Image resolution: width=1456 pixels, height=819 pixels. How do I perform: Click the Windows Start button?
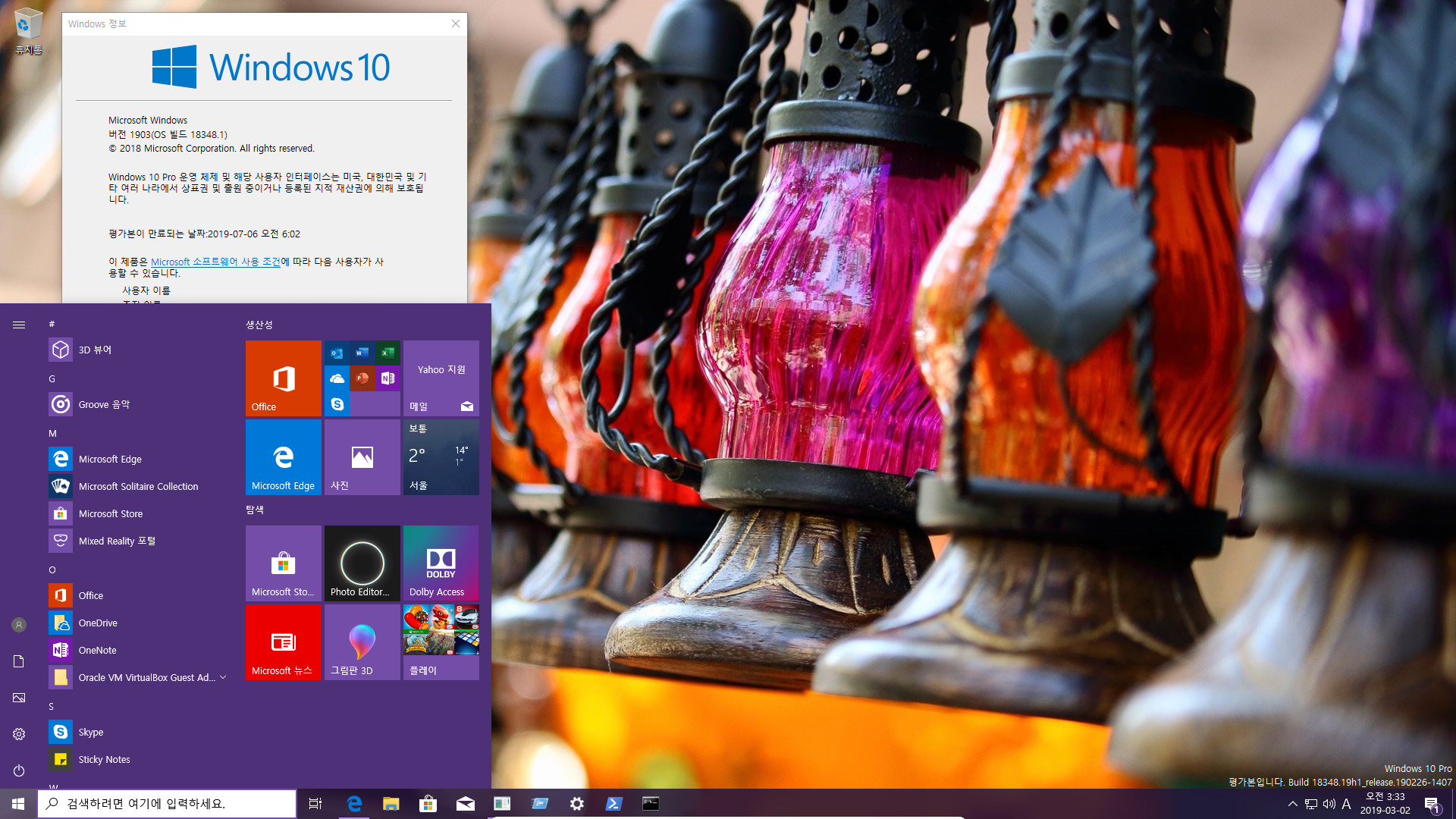point(18,804)
